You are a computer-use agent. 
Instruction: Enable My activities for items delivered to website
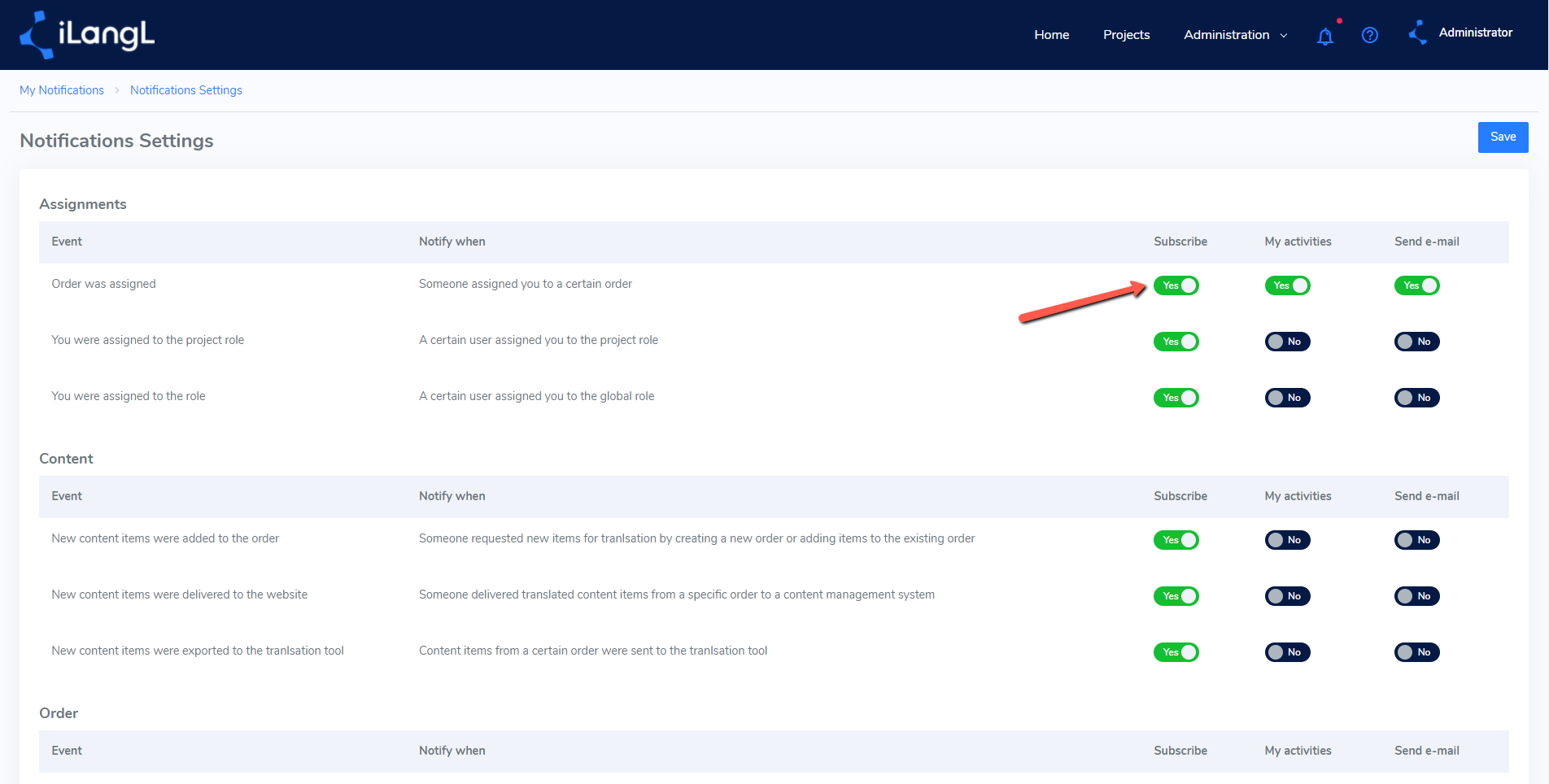[1287, 596]
